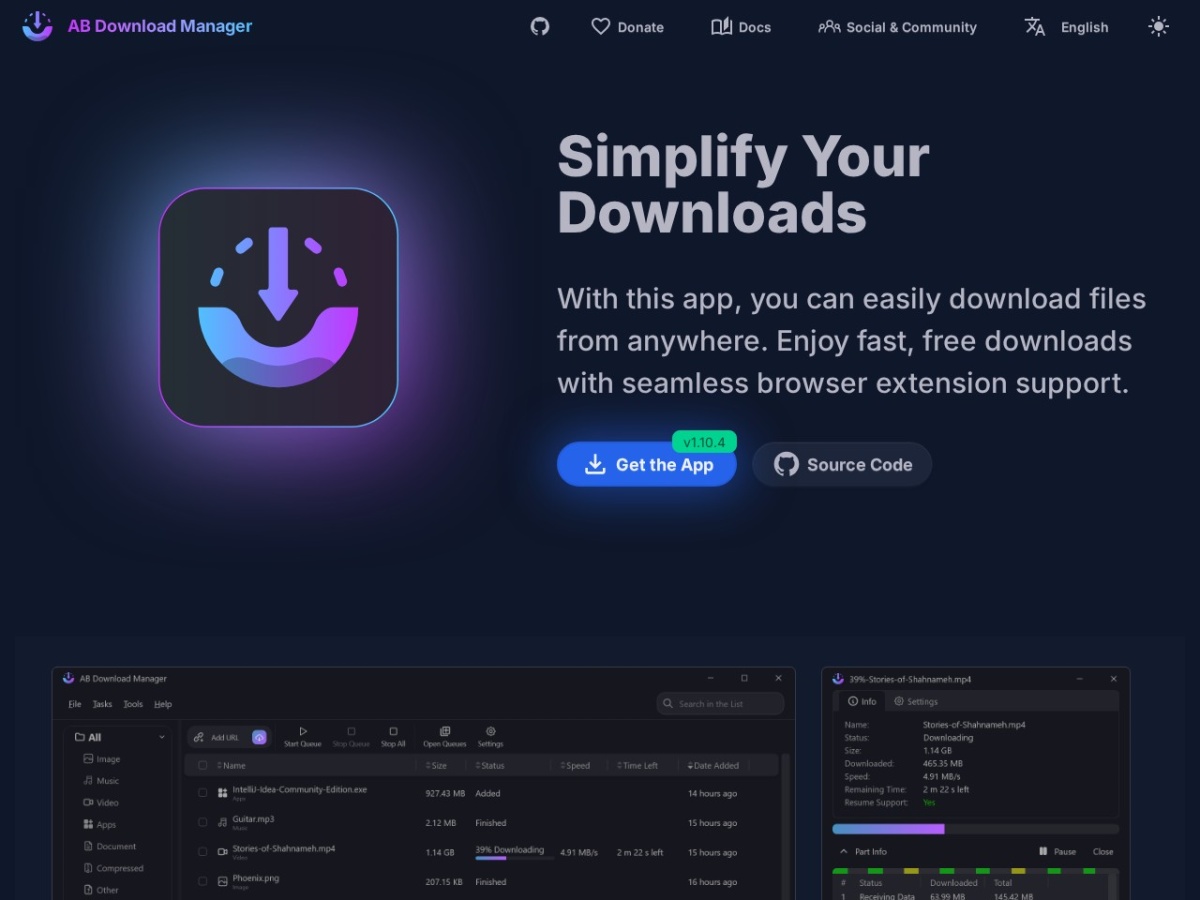Click the AB Download Manager logo icon
The width and height of the screenshot is (1200, 900).
tap(37, 26)
